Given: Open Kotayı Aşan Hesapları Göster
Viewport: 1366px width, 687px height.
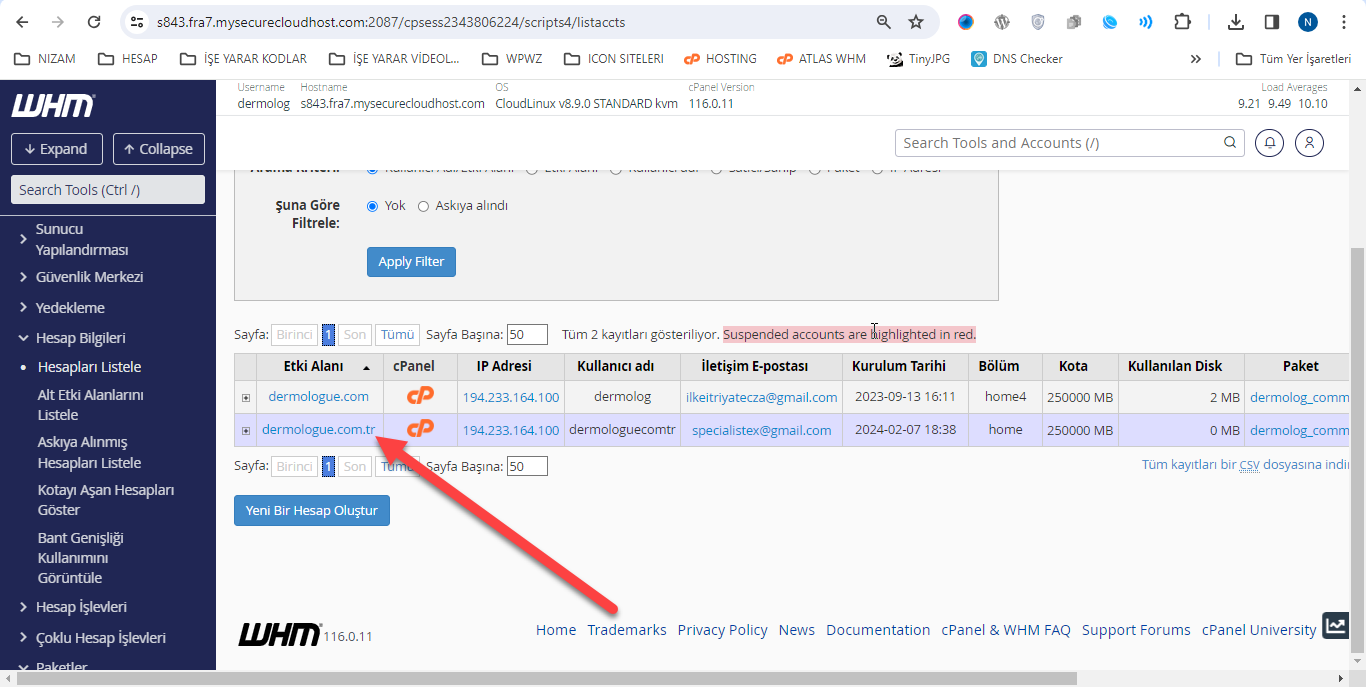Looking at the screenshot, I should tap(106, 500).
